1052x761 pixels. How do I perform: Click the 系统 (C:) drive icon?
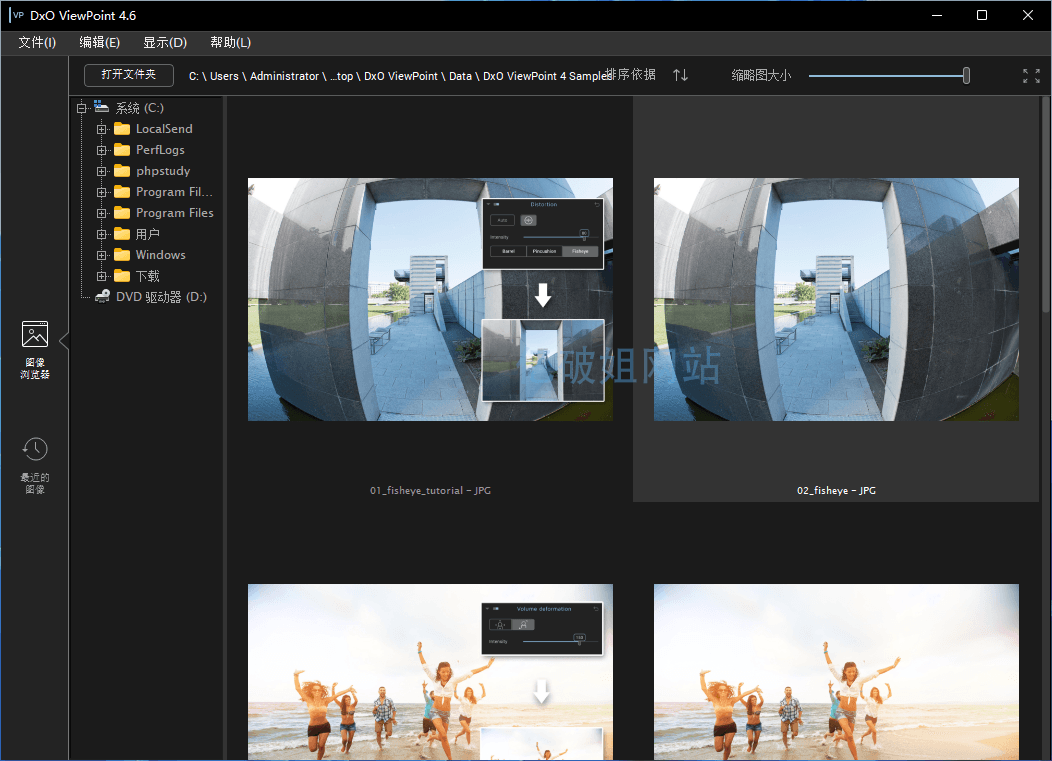(101, 107)
